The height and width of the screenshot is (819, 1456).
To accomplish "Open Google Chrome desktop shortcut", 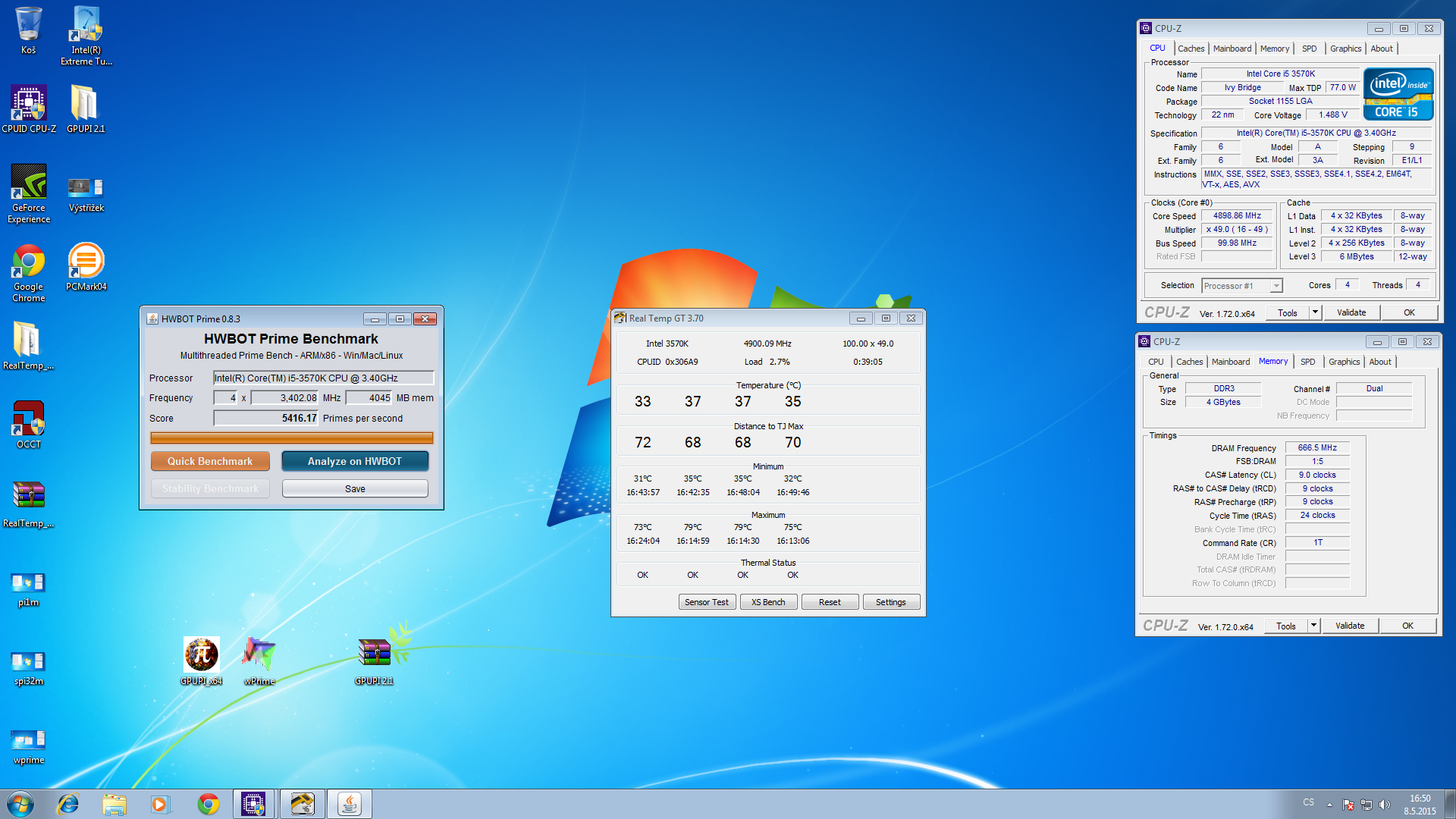I will coord(29,272).
